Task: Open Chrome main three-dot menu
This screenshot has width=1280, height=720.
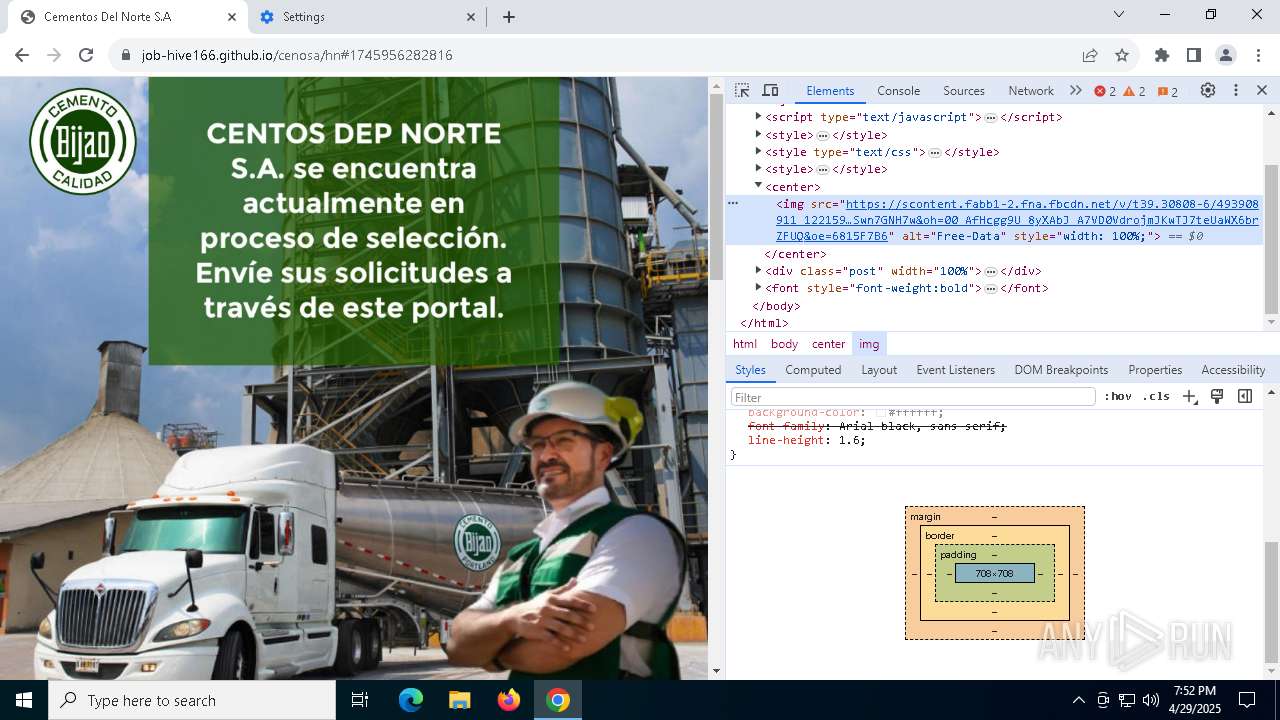Action: click(1257, 55)
